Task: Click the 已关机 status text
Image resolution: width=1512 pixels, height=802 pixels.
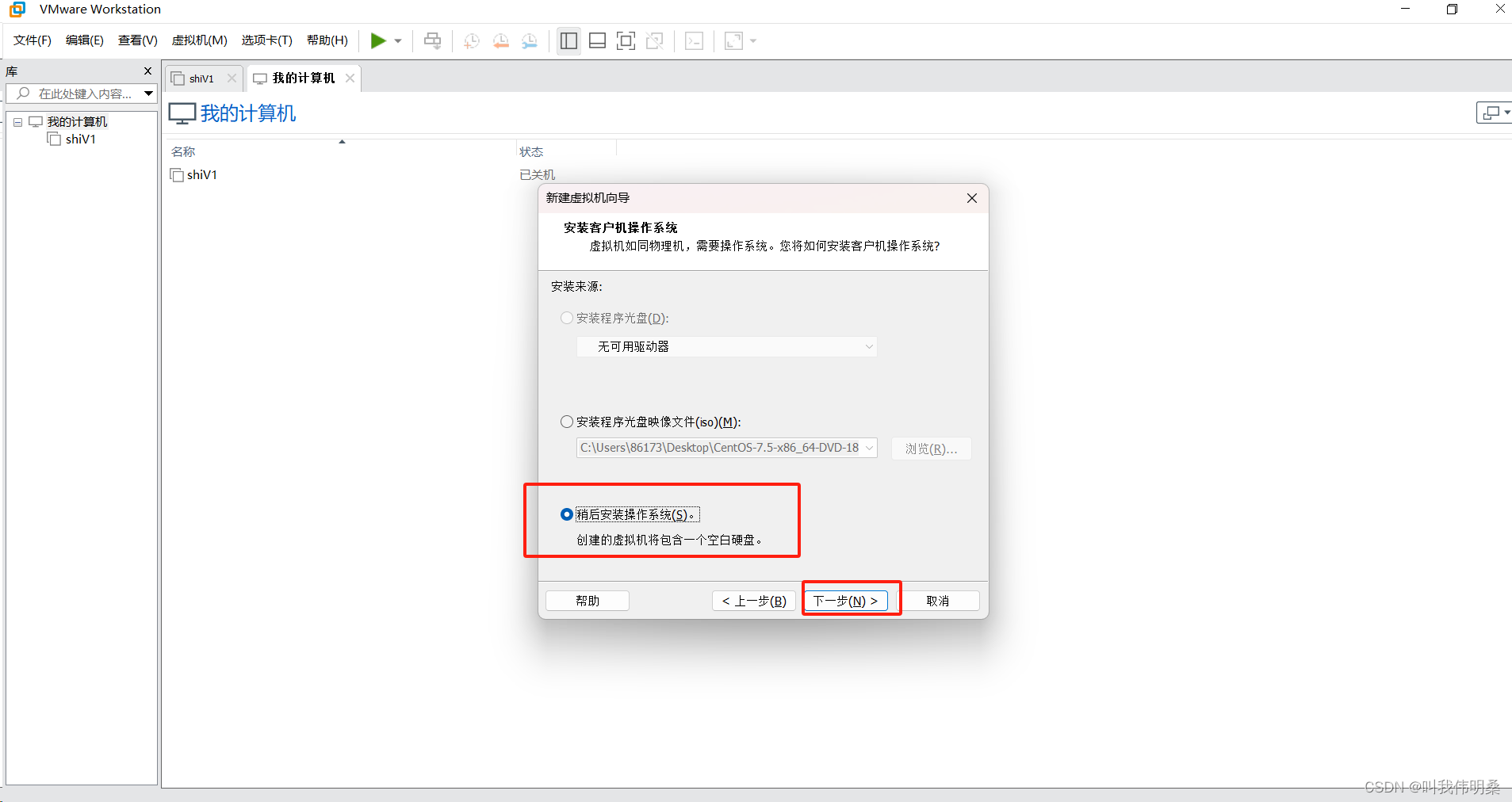Action: coord(537,175)
